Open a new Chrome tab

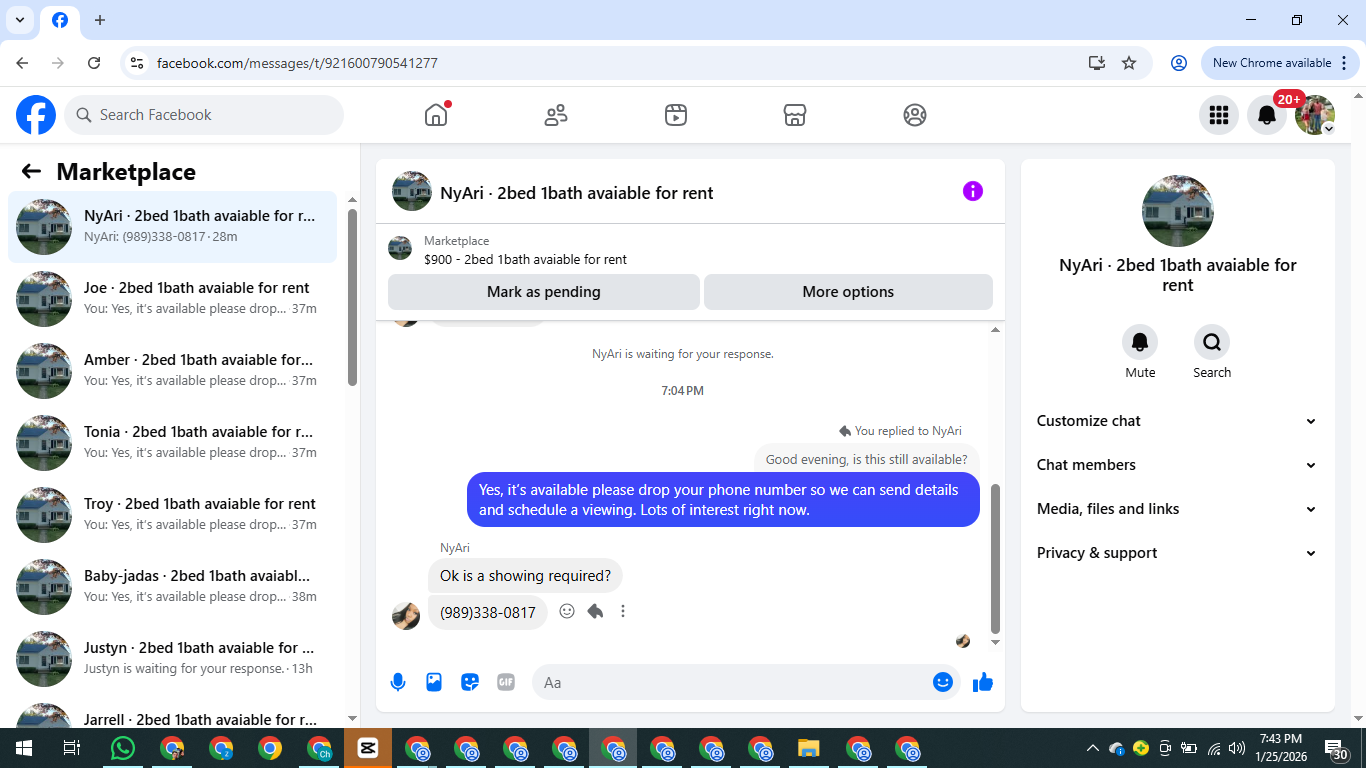(100, 20)
